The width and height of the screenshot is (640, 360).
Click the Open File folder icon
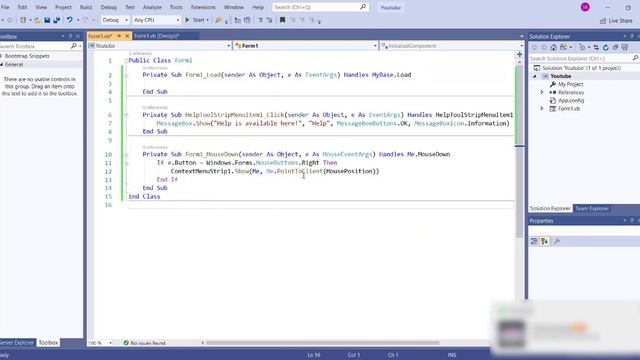37,20
